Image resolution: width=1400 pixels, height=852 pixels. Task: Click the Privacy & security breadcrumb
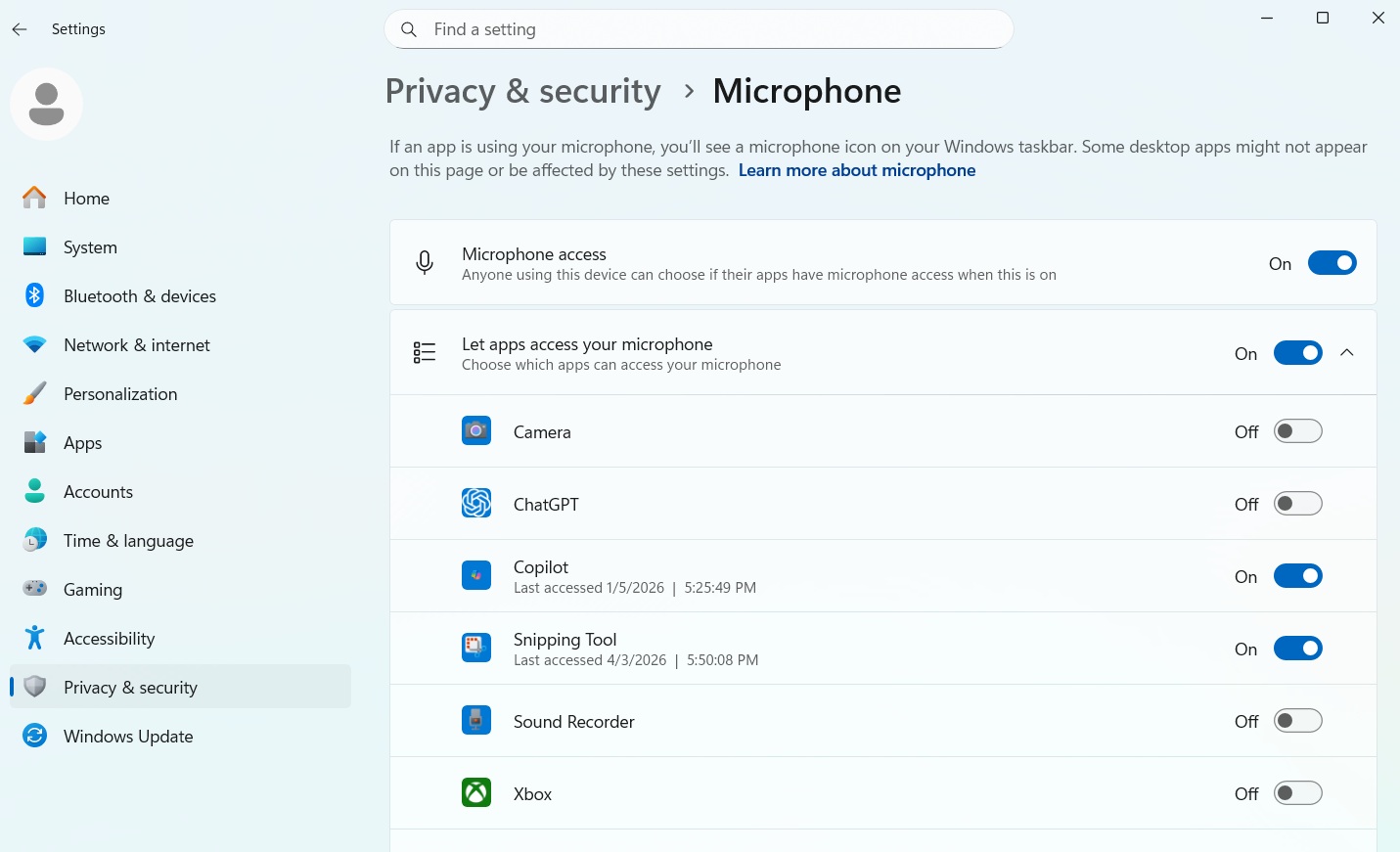click(522, 90)
